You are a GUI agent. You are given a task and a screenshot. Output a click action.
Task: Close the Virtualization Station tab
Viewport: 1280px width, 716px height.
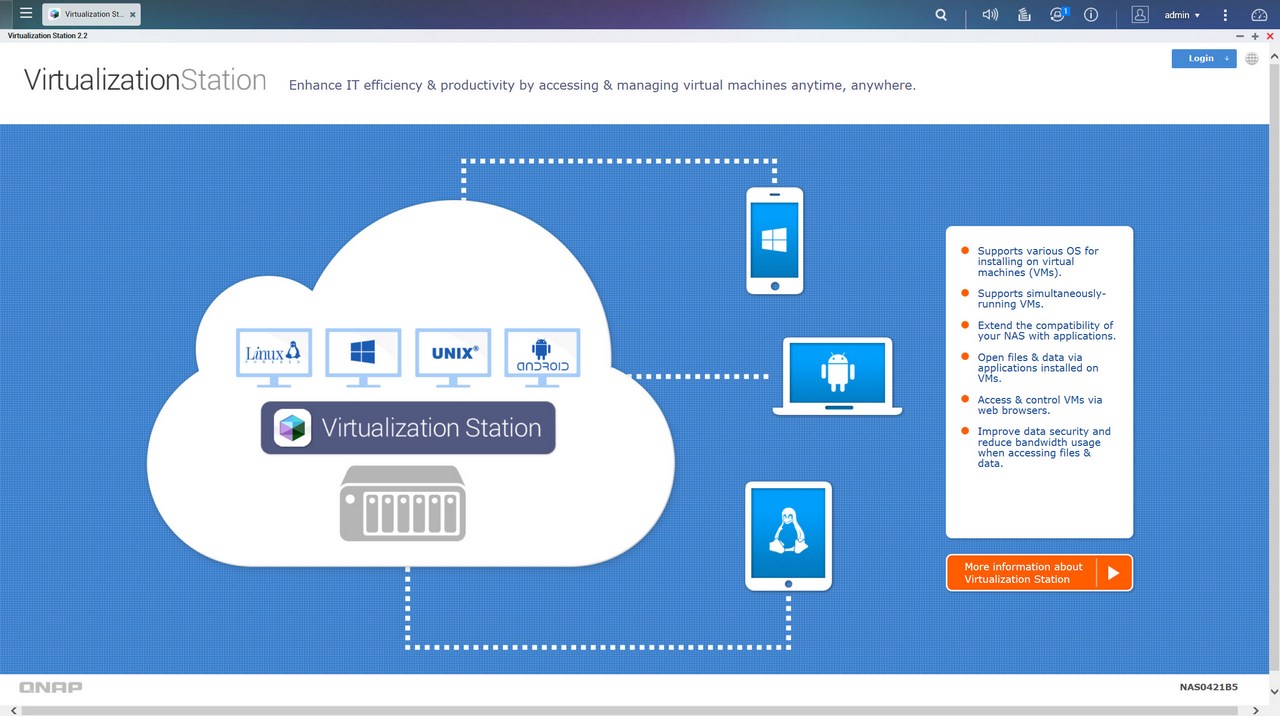tap(132, 15)
